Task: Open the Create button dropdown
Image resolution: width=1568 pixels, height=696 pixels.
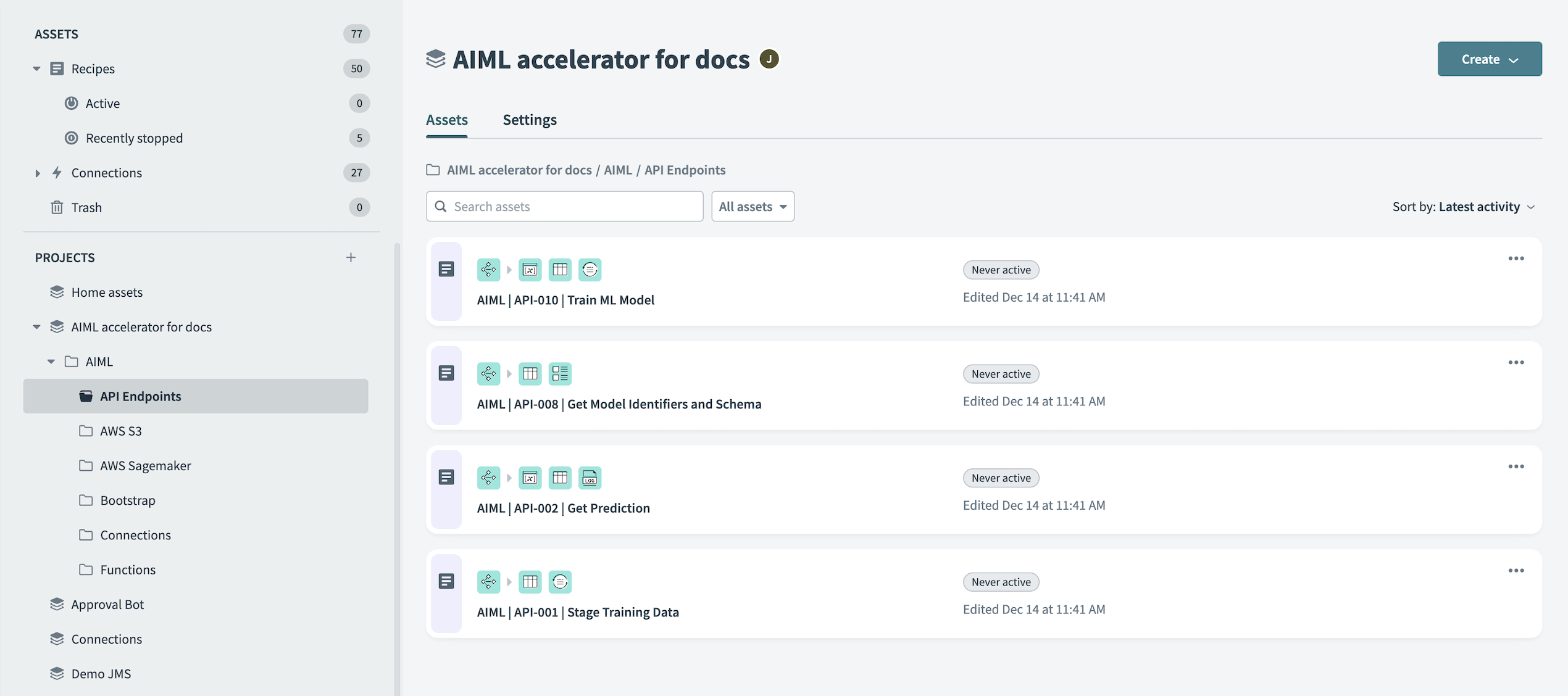Action: [1488, 59]
